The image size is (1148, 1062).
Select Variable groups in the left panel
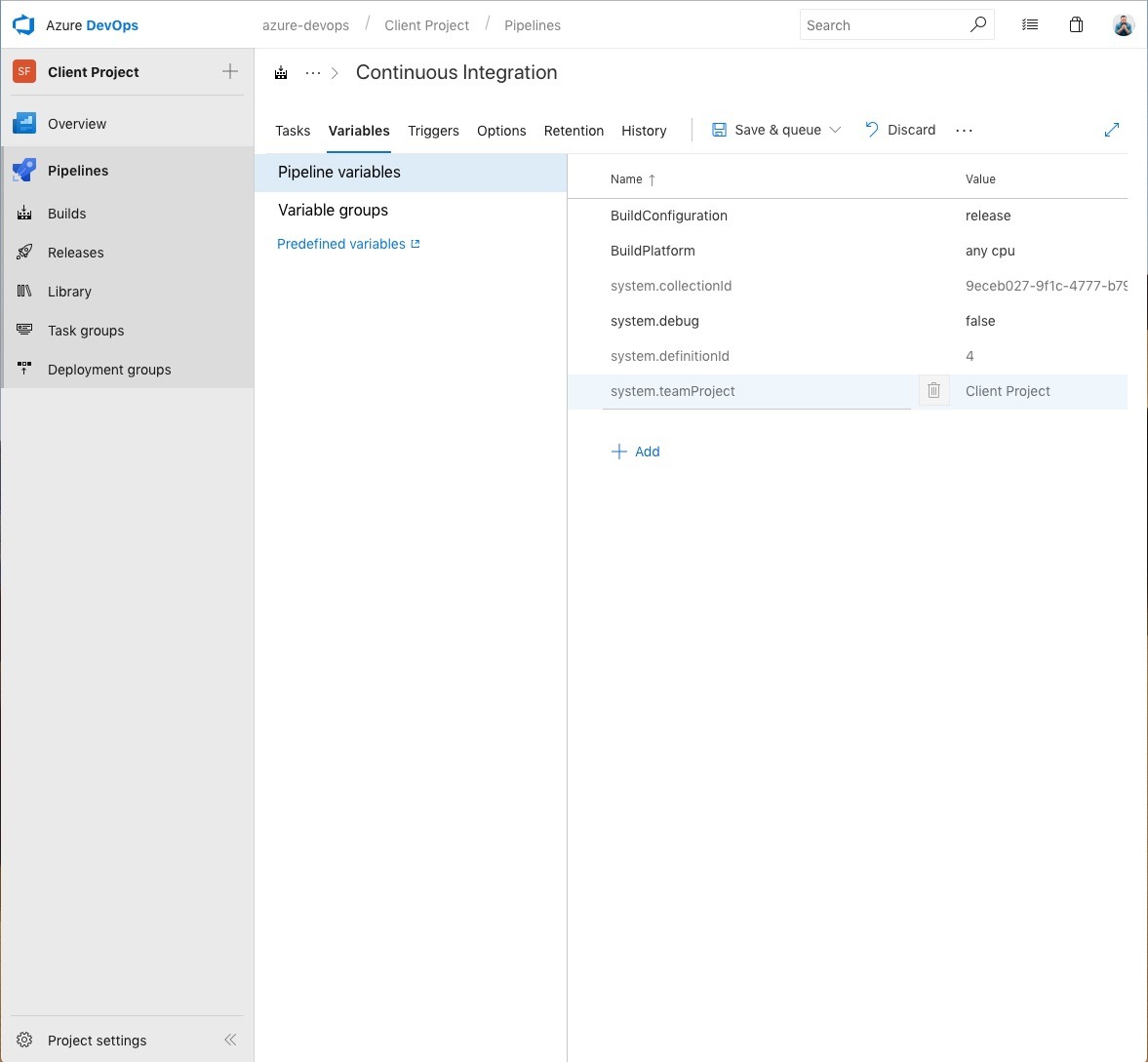point(333,210)
